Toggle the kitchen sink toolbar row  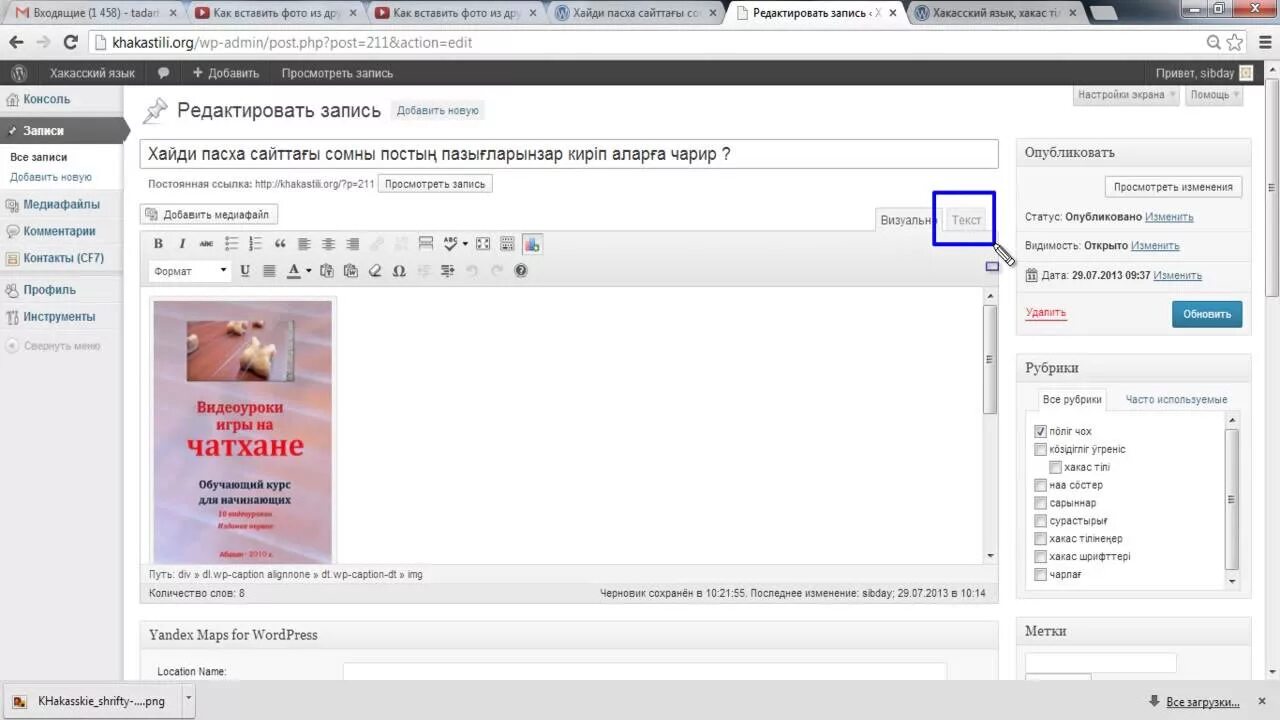point(507,244)
